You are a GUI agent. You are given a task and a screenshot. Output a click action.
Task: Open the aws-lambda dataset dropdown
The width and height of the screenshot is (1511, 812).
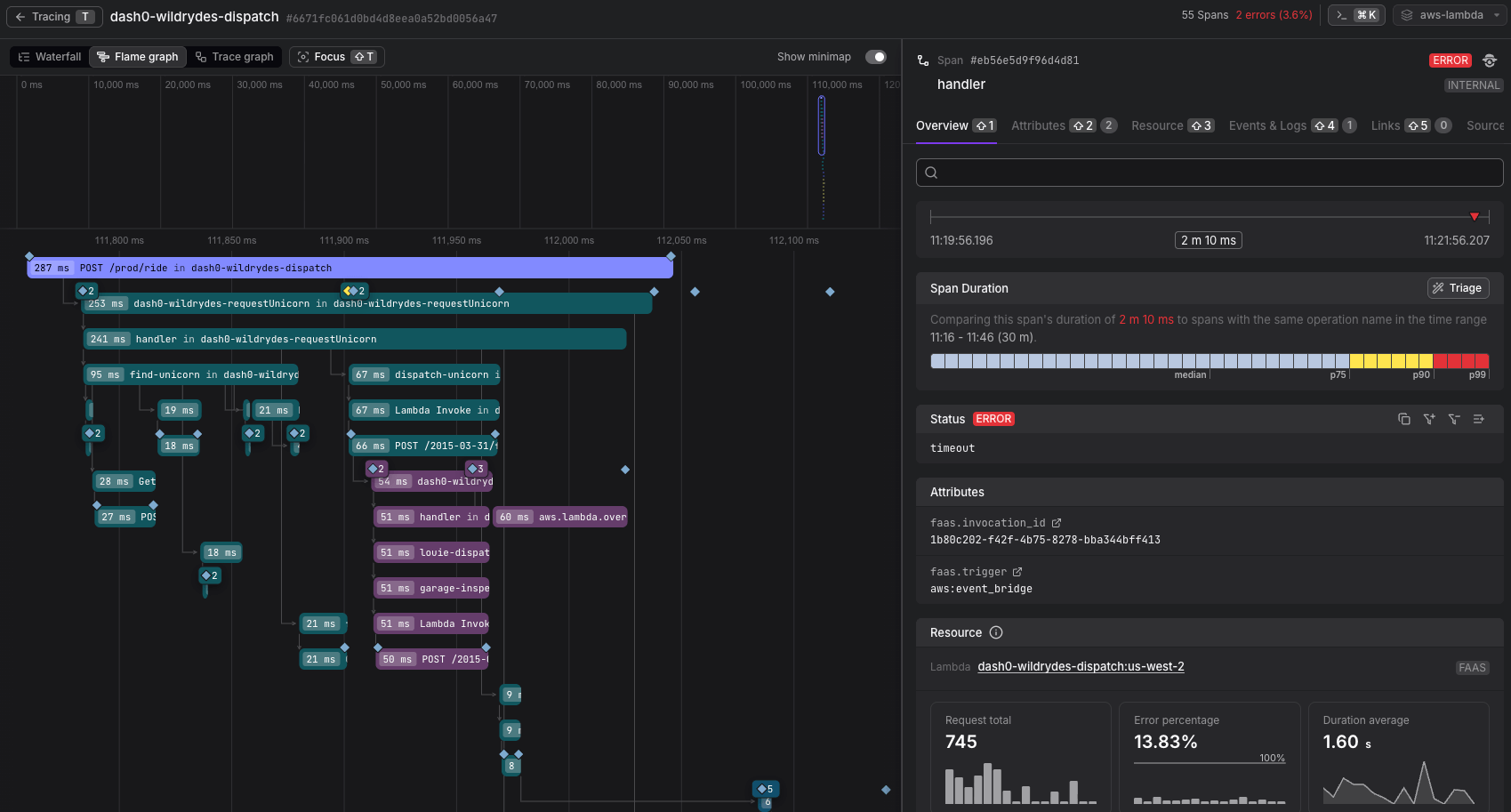click(1451, 15)
